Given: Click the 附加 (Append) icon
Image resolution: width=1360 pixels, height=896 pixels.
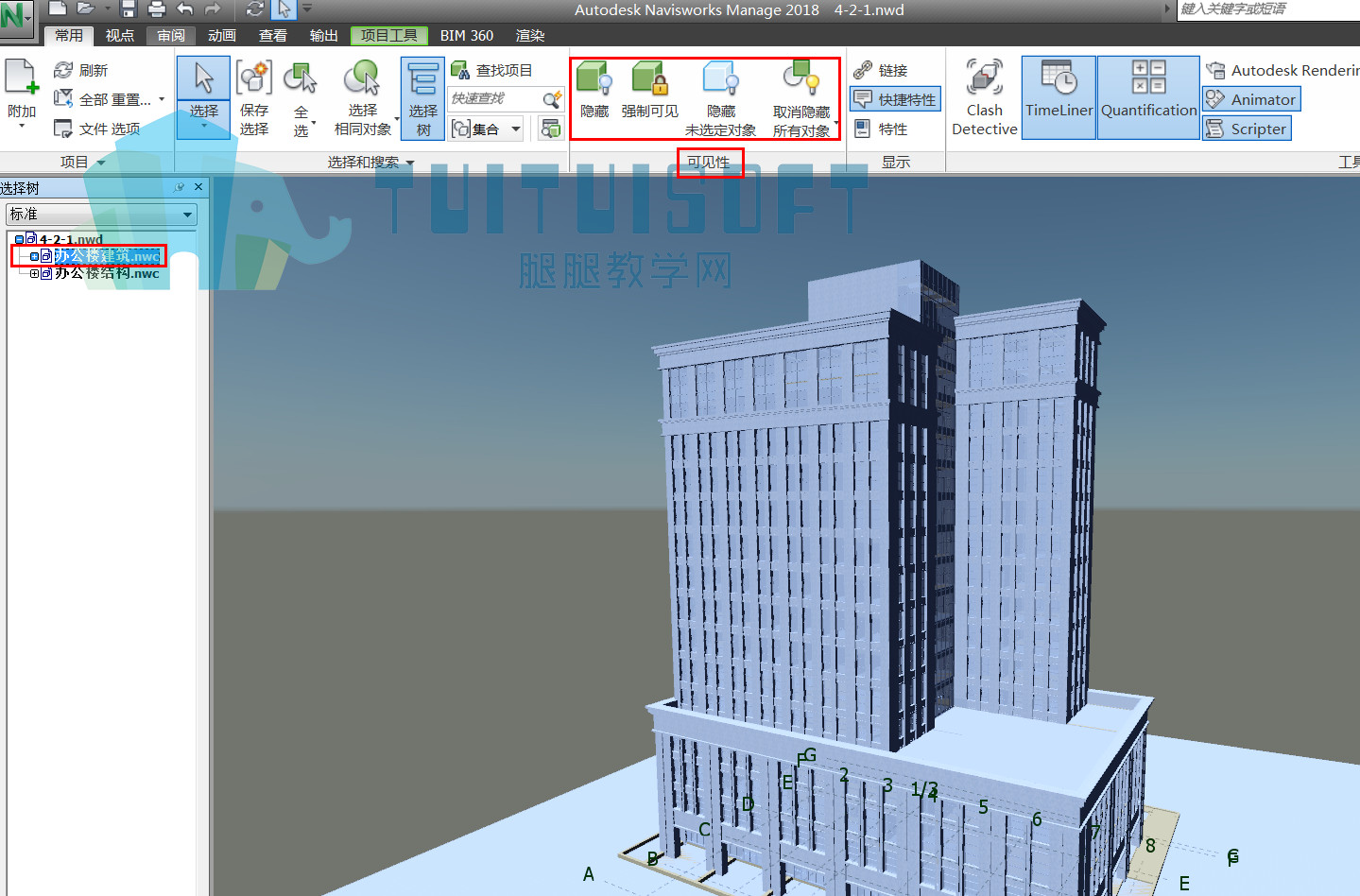Looking at the screenshot, I should pyautogui.click(x=22, y=78).
